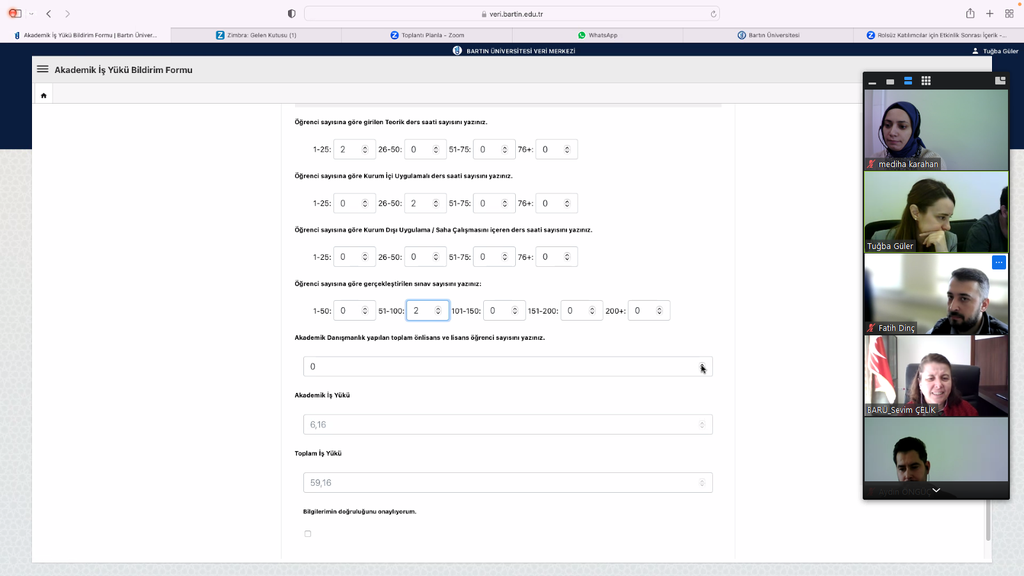Click the Akademik Danışmanlık student count field
Image resolution: width=1024 pixels, height=576 pixels.
pos(500,367)
